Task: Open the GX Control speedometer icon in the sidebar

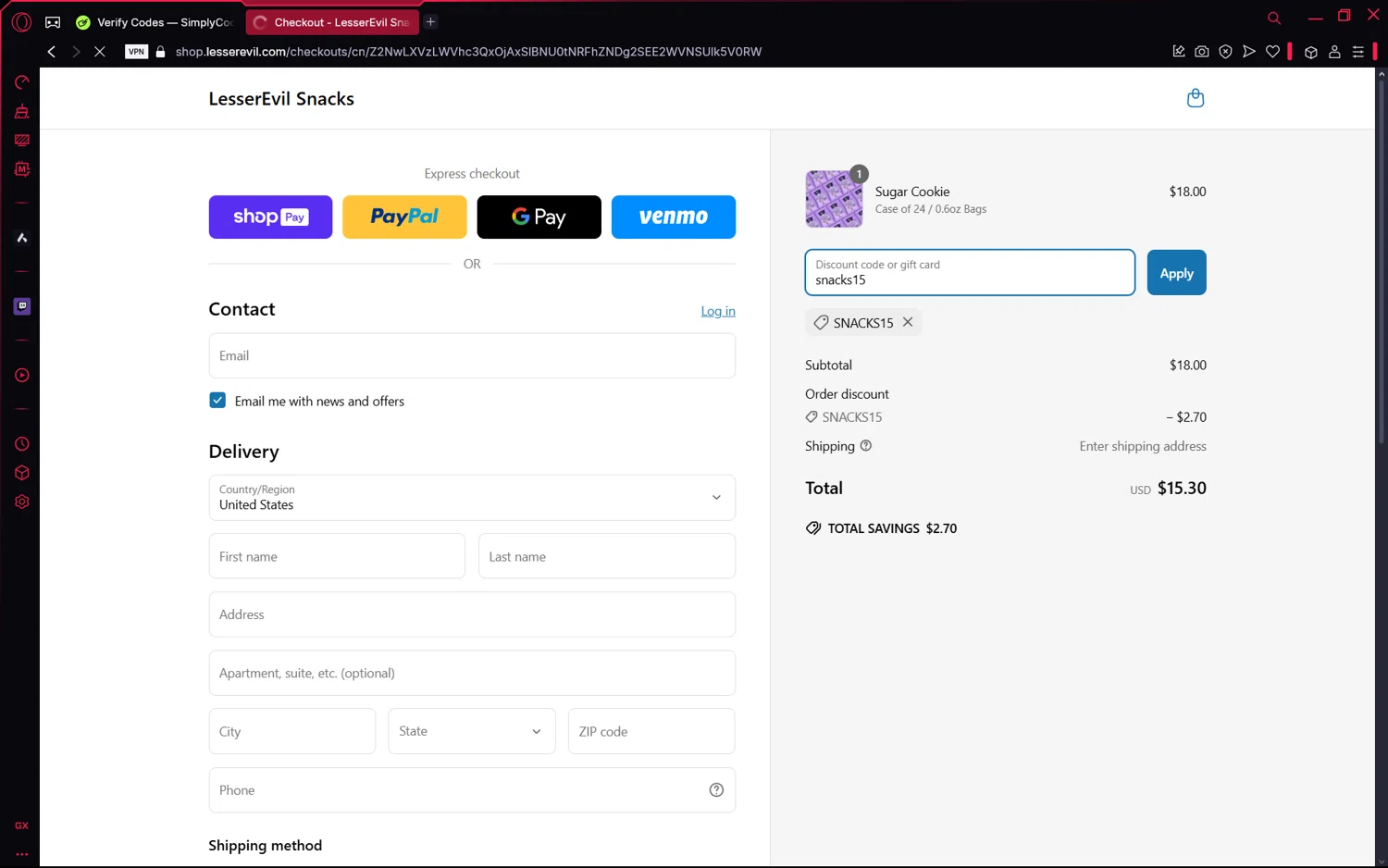Action: pyautogui.click(x=22, y=82)
